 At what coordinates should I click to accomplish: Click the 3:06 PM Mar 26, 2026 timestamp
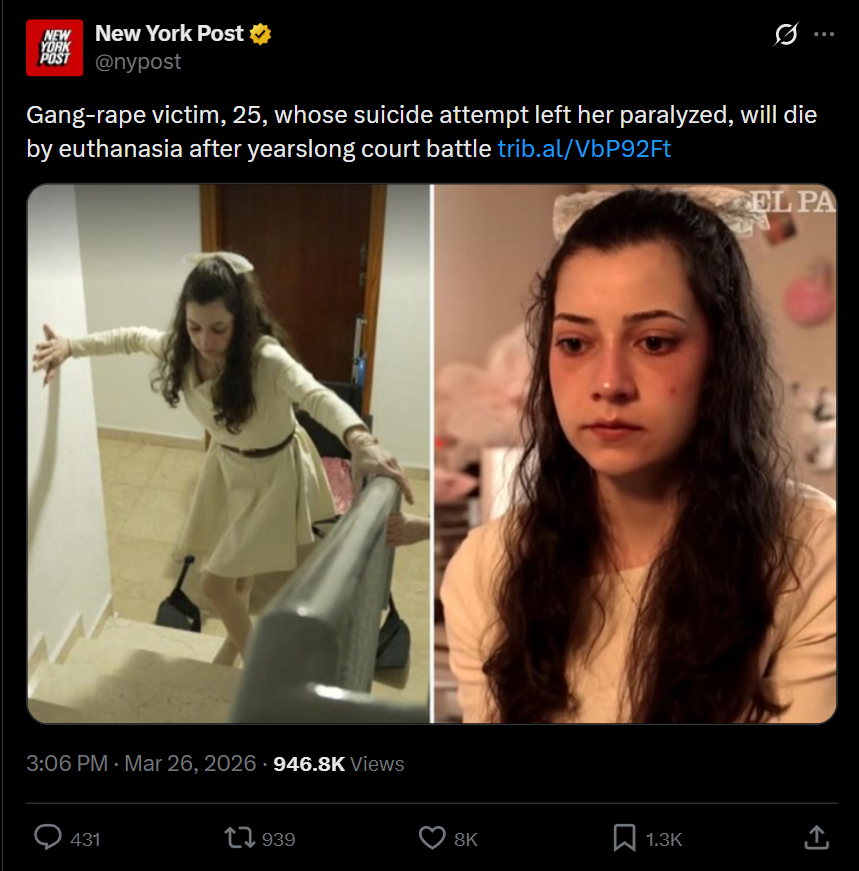pos(141,763)
